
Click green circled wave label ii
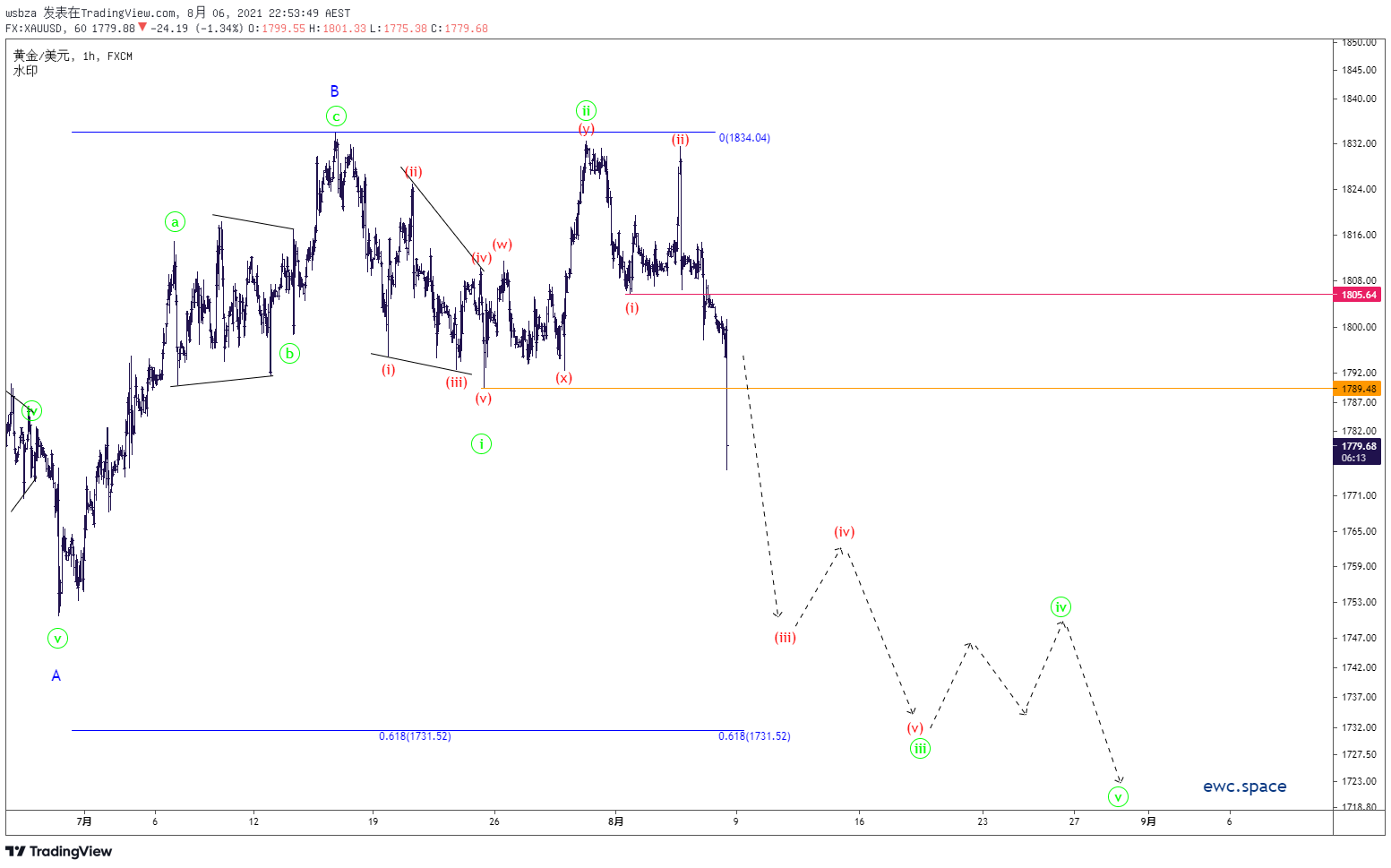pos(586,111)
